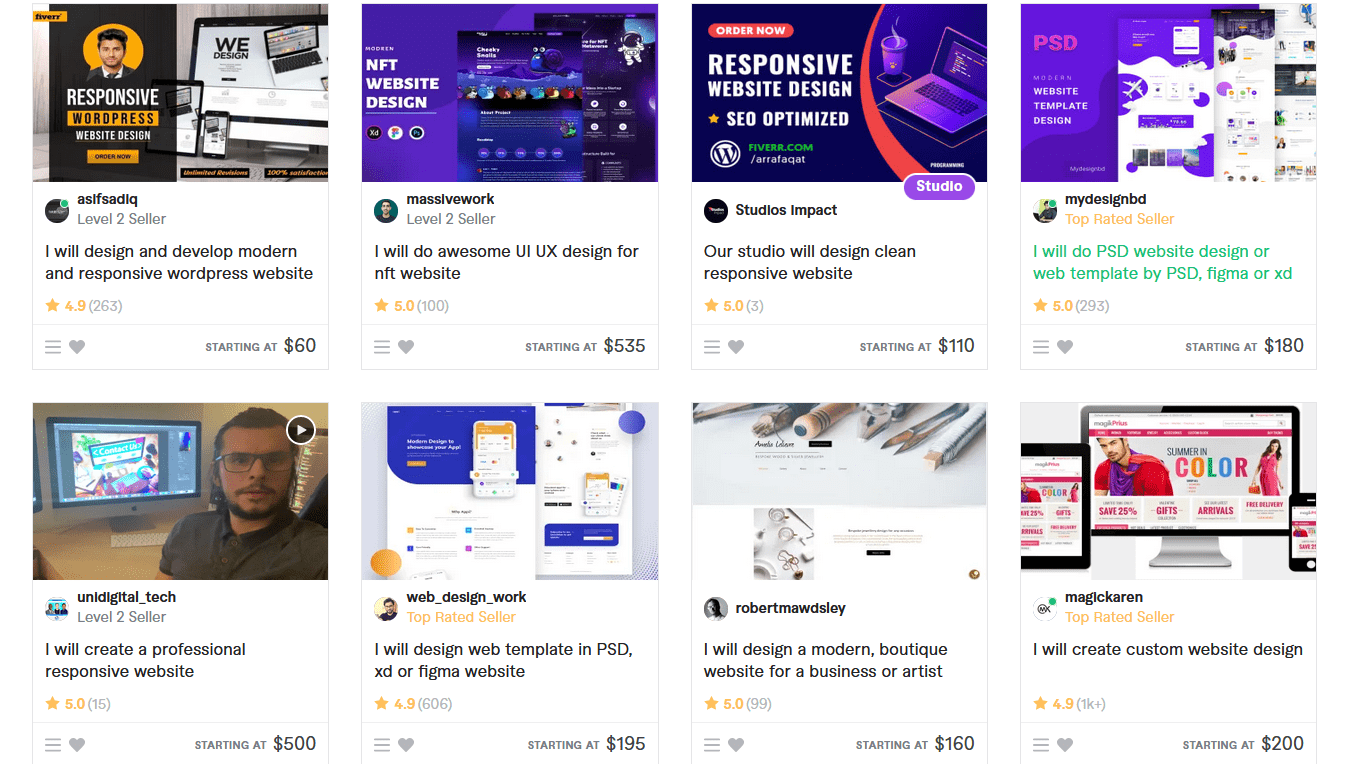Open 'I will do PSD website design' gig title
Viewport: 1346px width, 764px height.
tap(1162, 262)
